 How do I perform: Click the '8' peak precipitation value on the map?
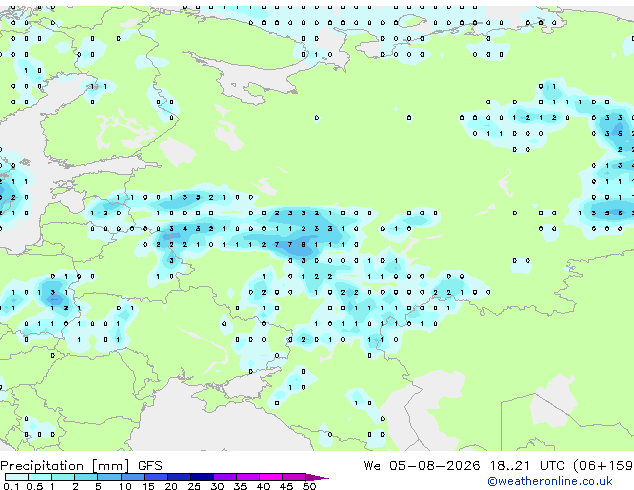tap(303, 245)
